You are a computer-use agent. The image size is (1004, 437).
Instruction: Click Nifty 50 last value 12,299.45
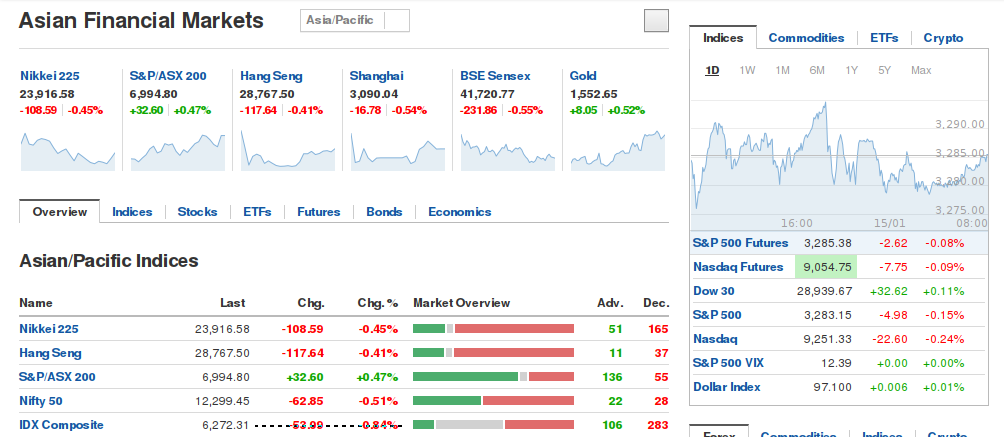[222, 401]
